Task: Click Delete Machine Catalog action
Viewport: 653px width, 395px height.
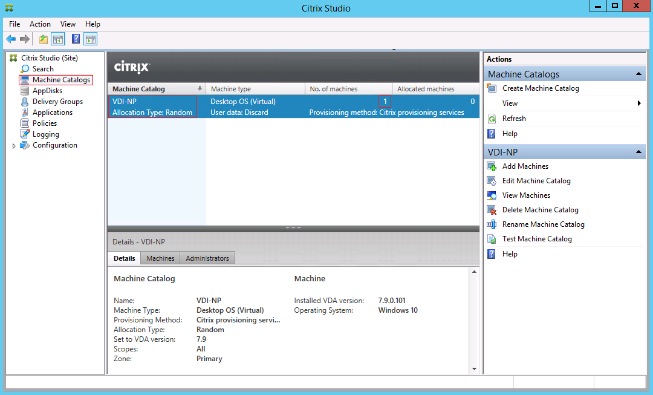Action: [x=540, y=210]
